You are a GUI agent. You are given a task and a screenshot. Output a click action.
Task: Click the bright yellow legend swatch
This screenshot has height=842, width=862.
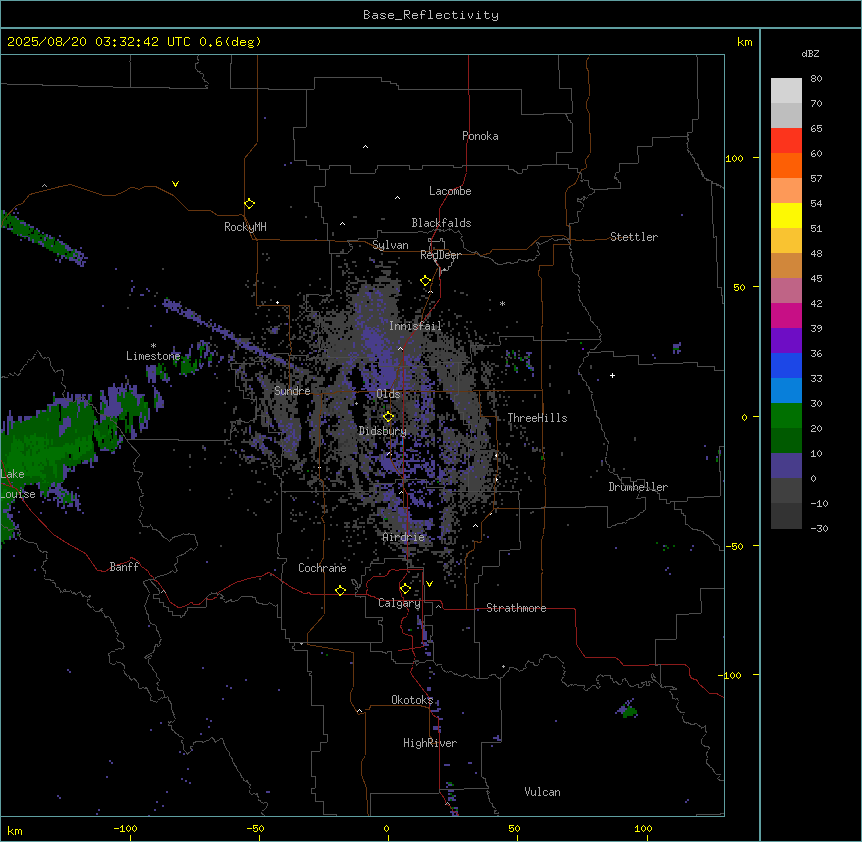click(x=786, y=215)
